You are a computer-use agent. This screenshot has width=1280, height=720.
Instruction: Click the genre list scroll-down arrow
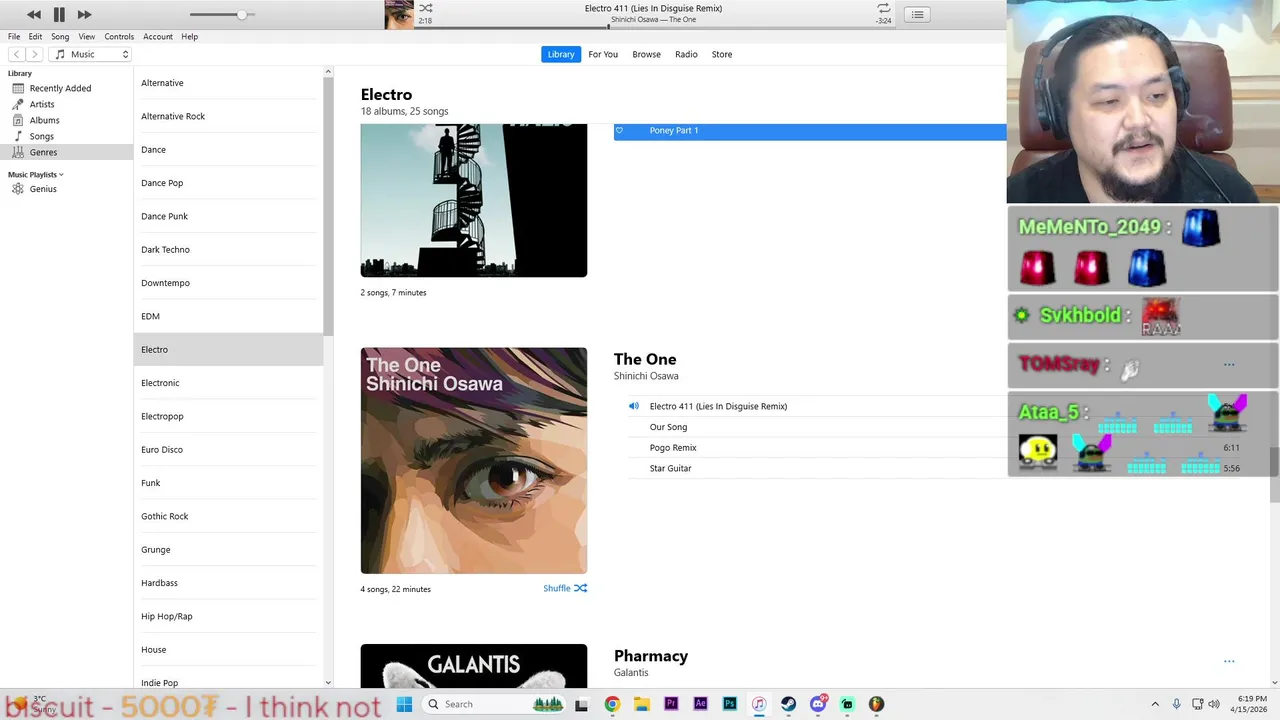tap(328, 683)
